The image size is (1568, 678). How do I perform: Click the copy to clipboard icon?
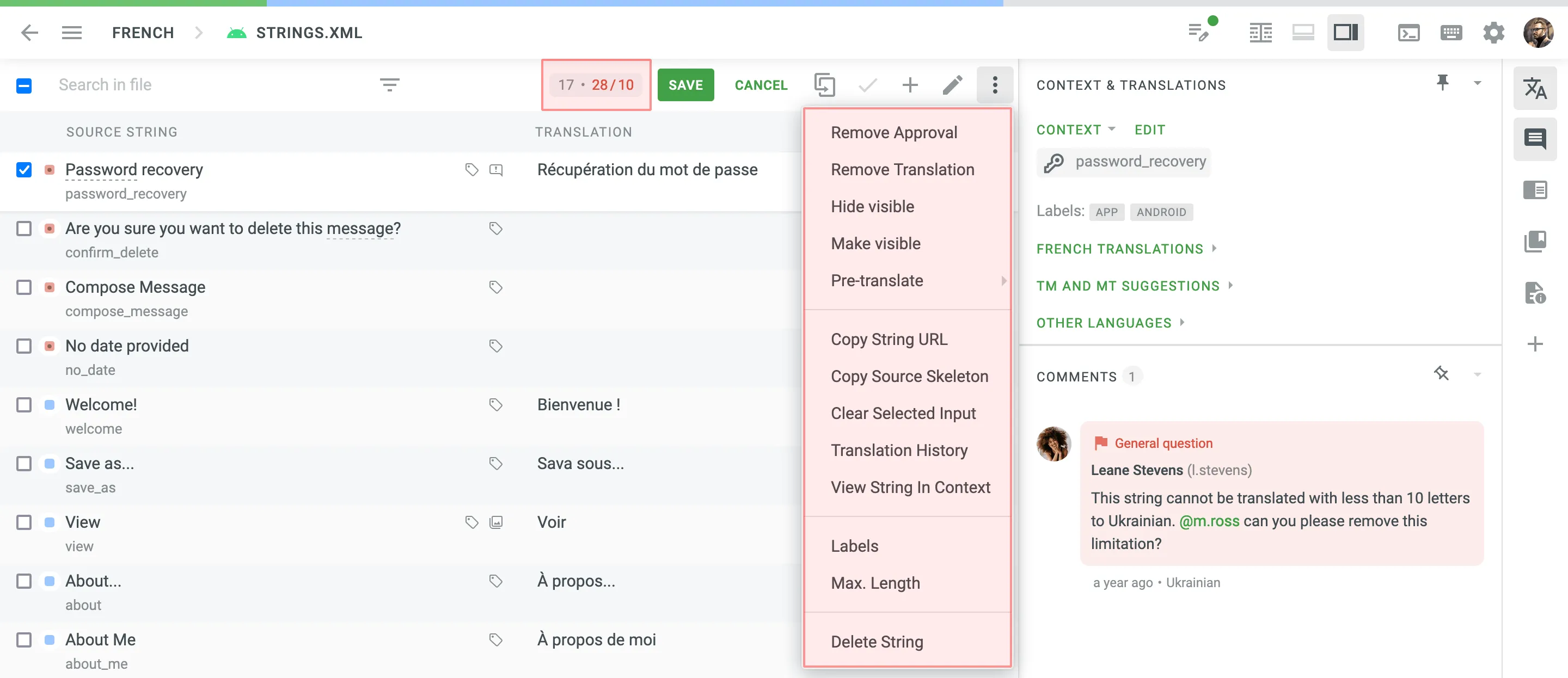click(825, 85)
